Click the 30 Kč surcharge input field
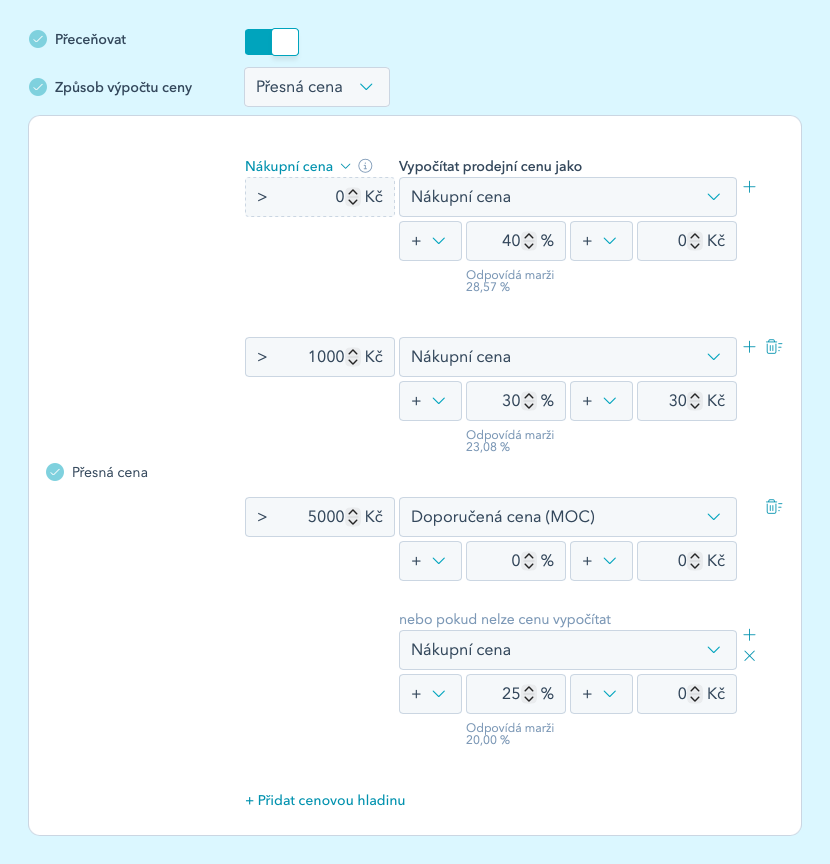This screenshot has height=864, width=830. click(687, 401)
